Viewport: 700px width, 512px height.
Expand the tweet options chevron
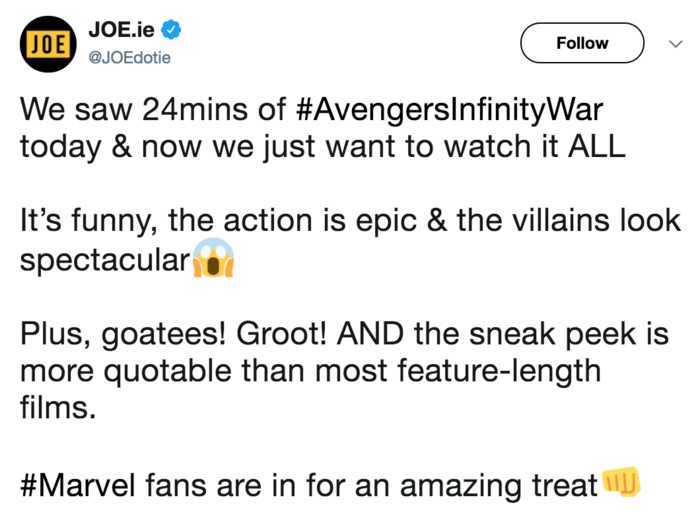(676, 44)
